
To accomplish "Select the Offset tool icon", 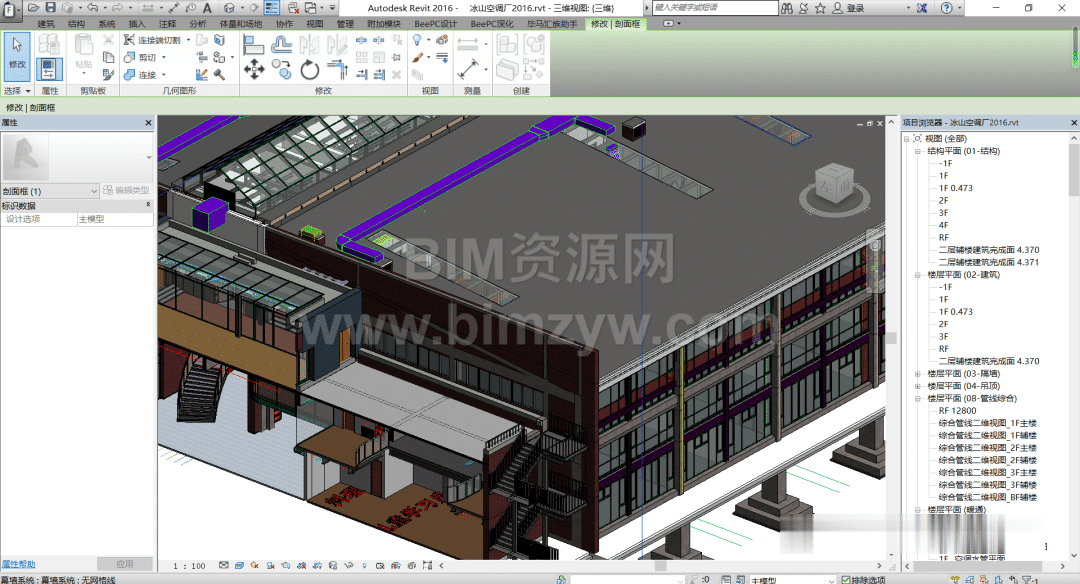I will coord(281,45).
